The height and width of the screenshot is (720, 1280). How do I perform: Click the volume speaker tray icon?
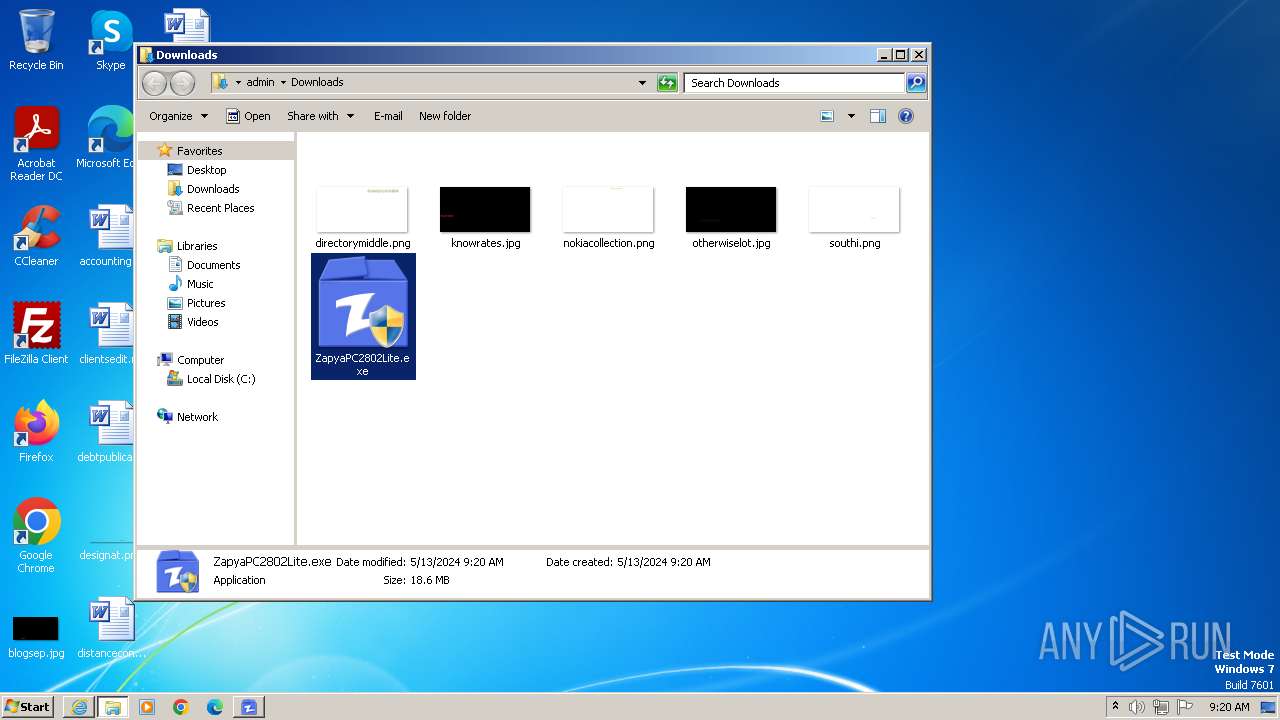pyautogui.click(x=1137, y=707)
